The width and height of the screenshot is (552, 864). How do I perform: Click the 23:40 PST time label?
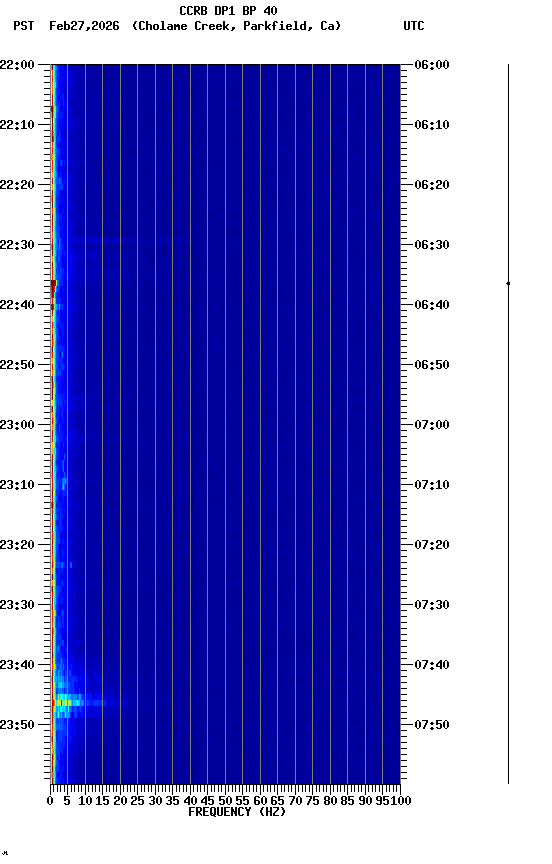tap(17, 665)
